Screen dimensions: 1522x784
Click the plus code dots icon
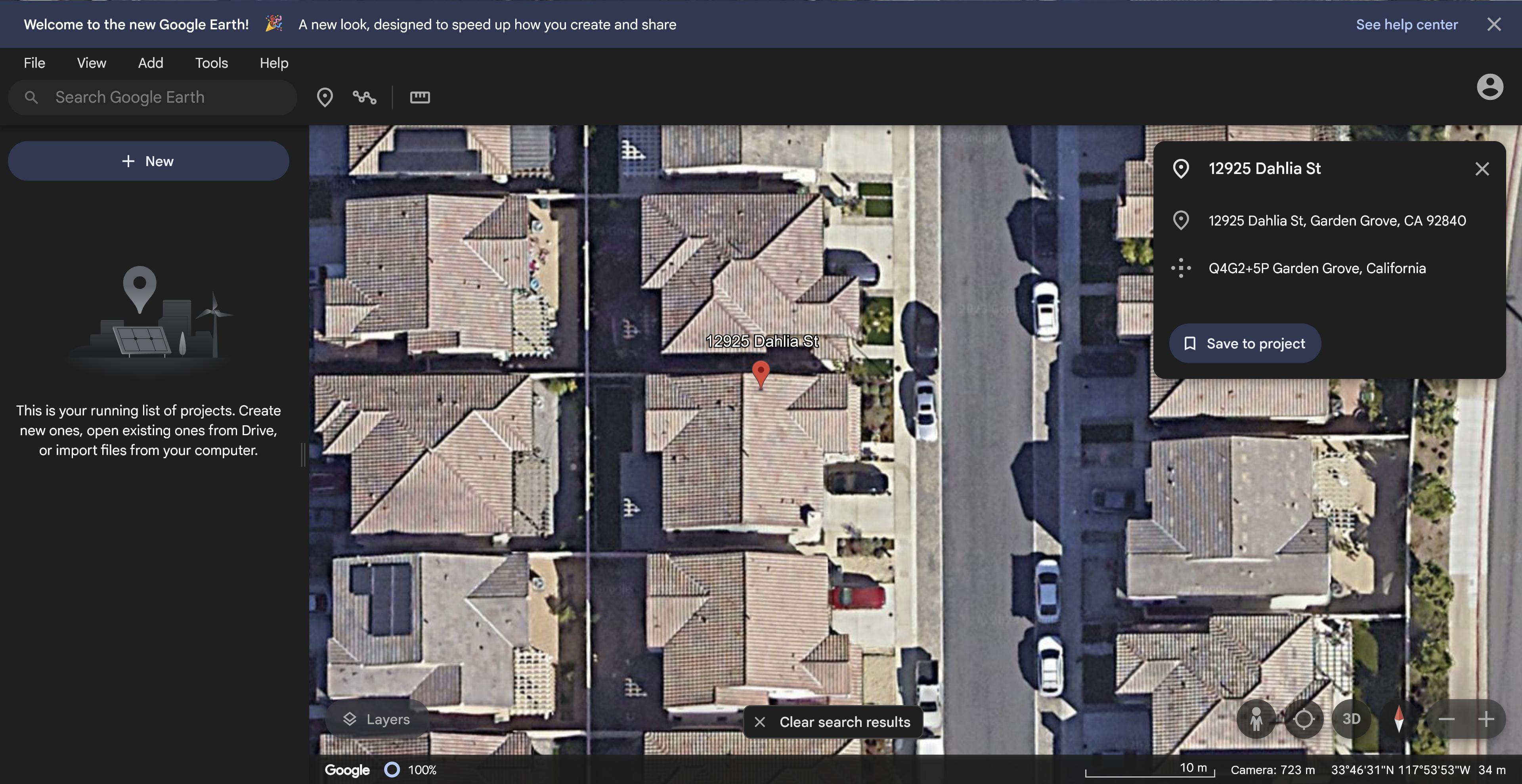(x=1181, y=268)
